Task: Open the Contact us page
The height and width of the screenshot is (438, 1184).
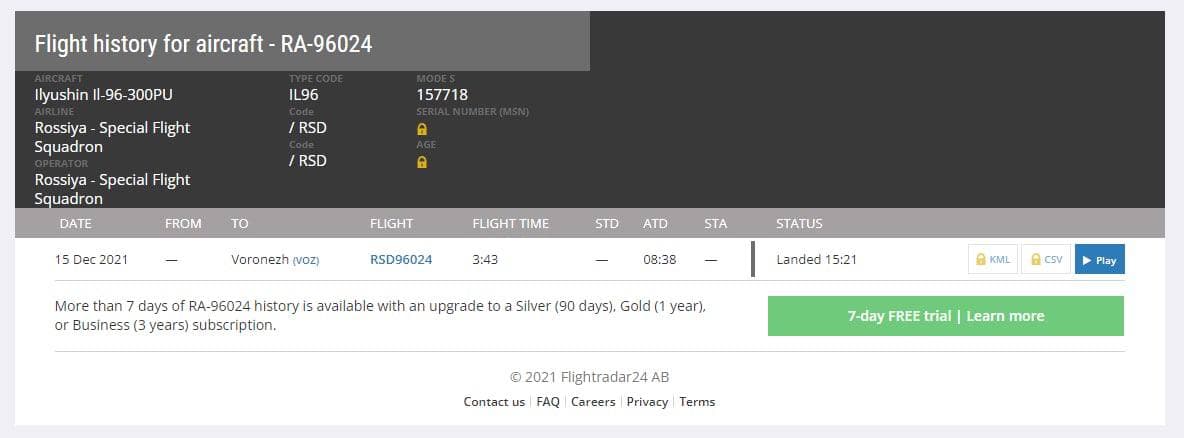Action: [494, 402]
